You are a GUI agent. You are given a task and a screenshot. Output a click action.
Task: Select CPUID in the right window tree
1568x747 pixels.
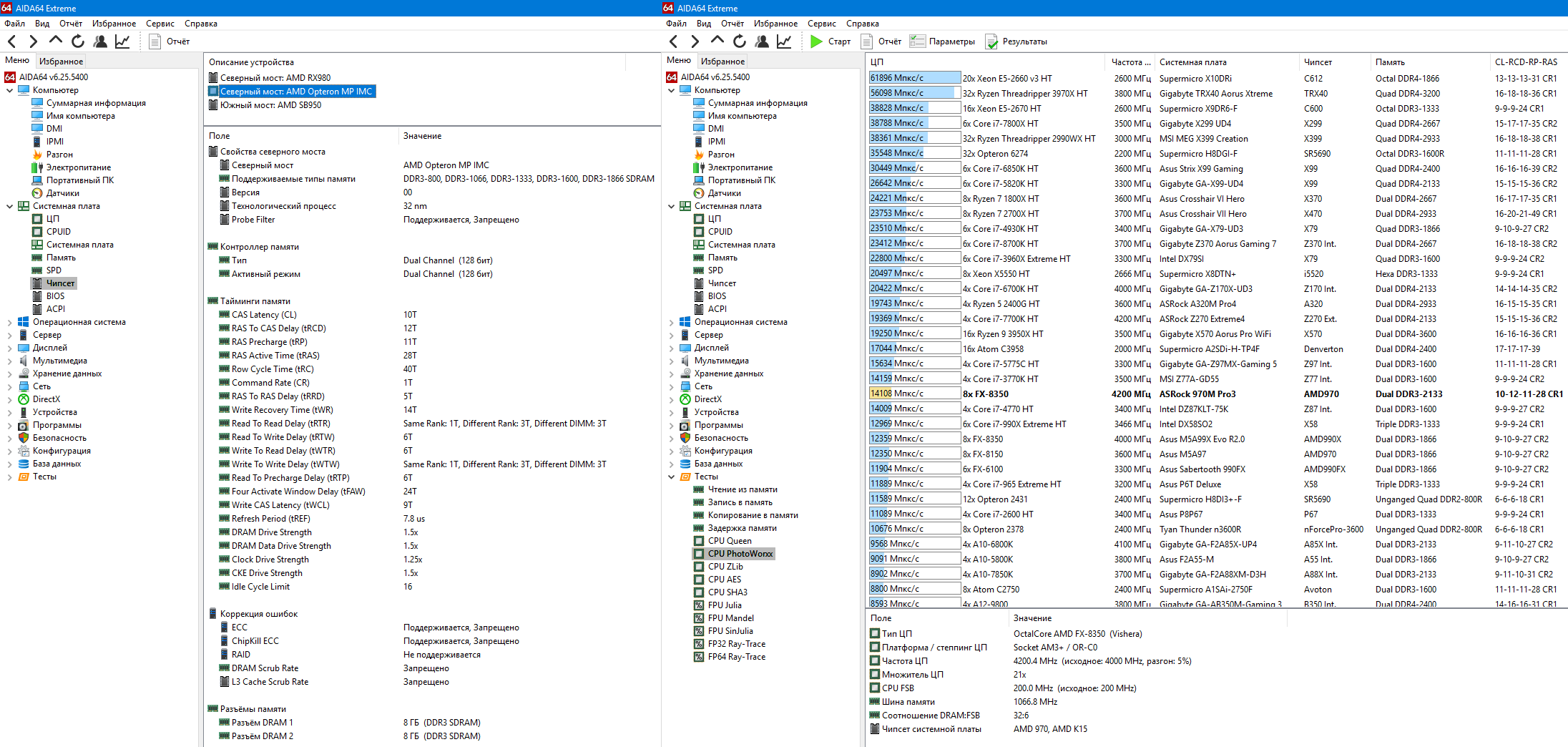pos(720,232)
